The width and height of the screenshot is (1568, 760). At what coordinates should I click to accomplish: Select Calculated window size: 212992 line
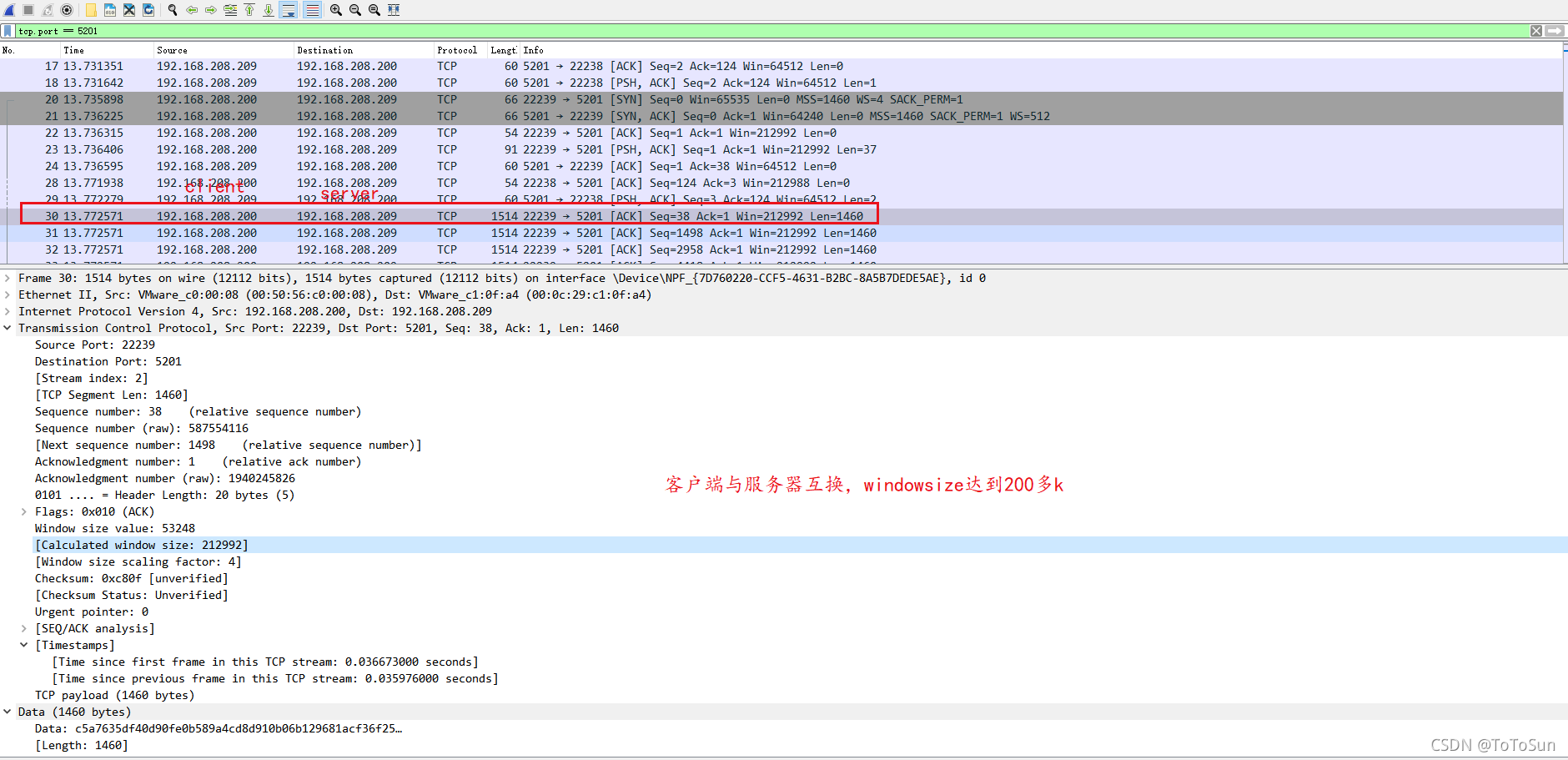(142, 545)
